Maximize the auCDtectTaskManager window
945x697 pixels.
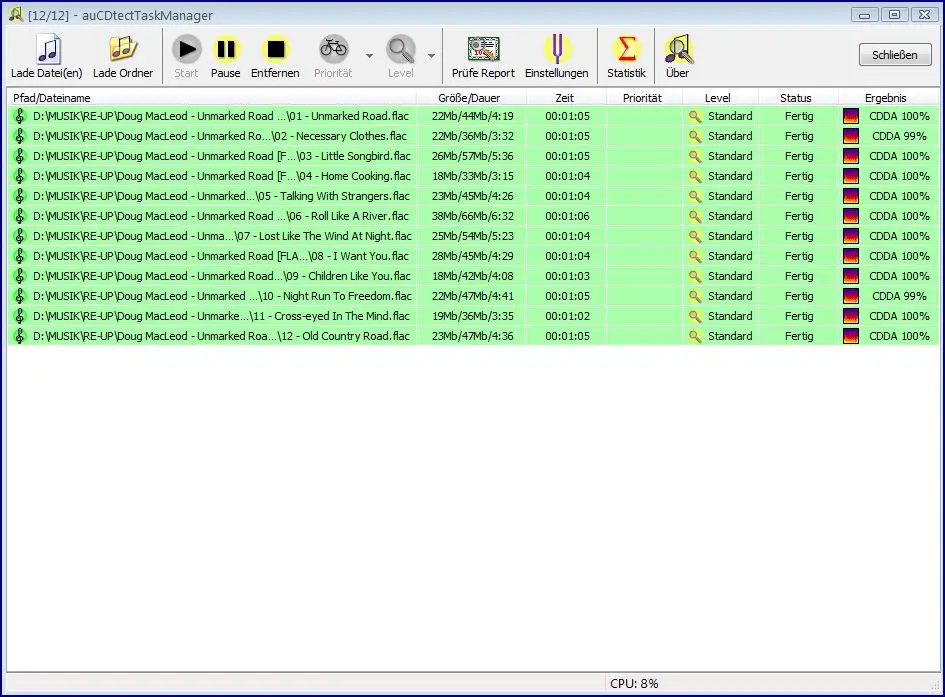[894, 14]
